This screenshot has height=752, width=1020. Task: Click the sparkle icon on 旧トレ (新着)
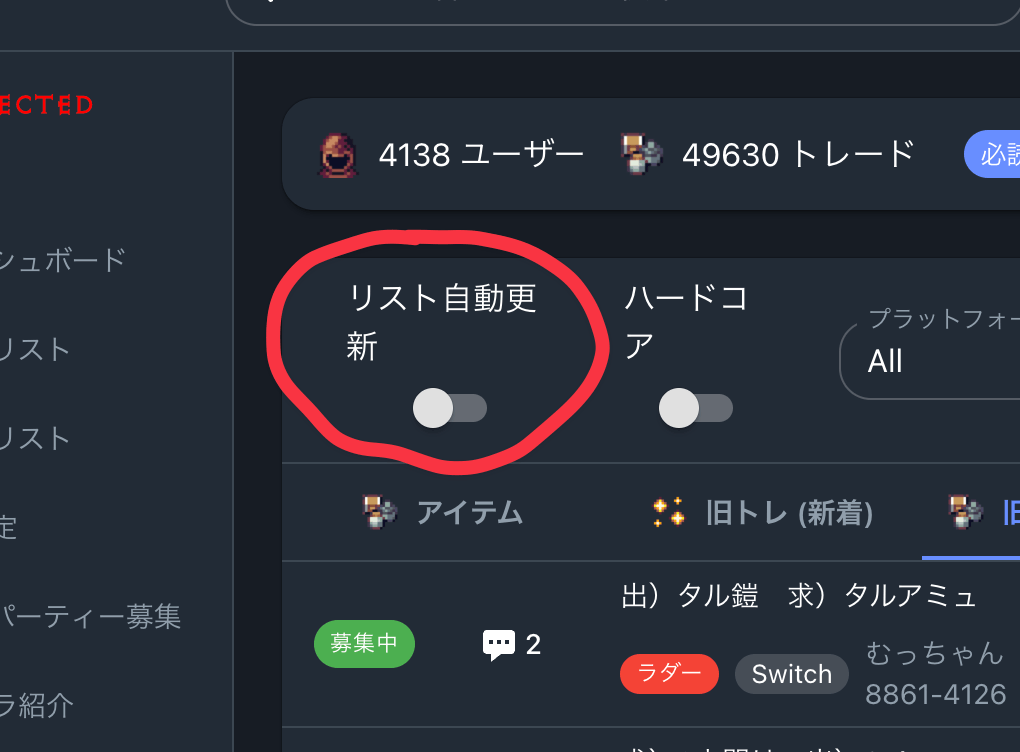[x=669, y=512]
